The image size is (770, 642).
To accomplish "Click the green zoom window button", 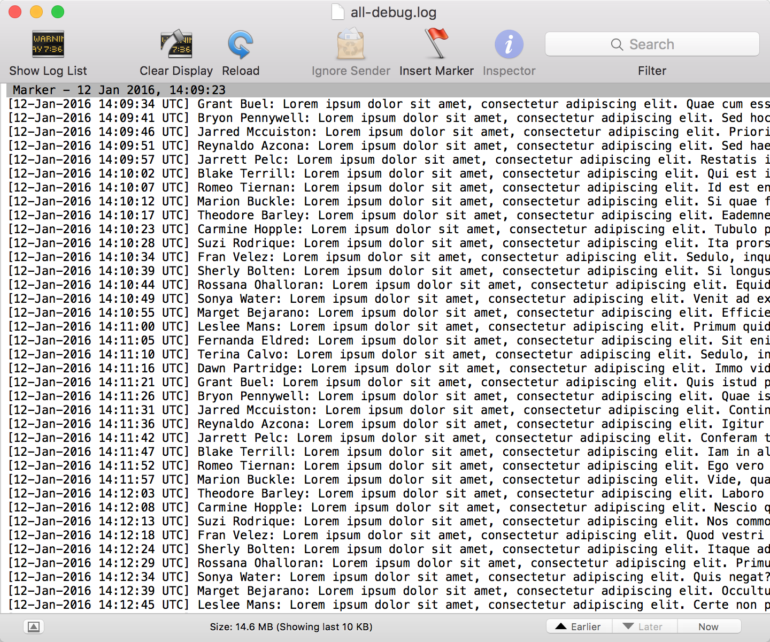I will pos(57,12).
